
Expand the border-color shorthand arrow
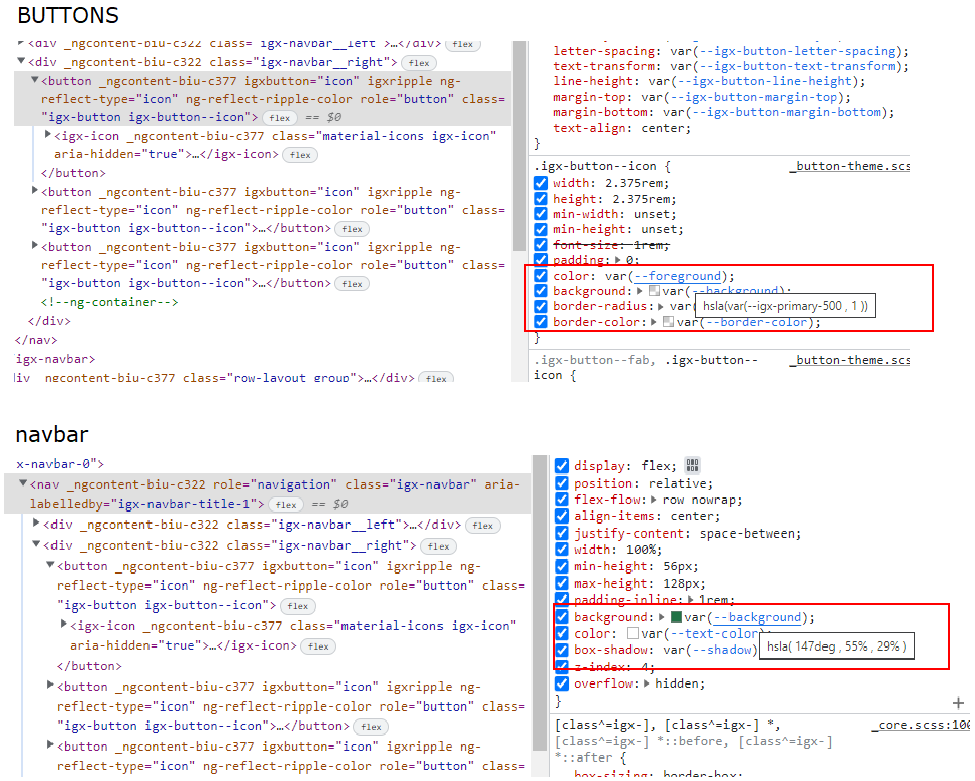click(654, 321)
